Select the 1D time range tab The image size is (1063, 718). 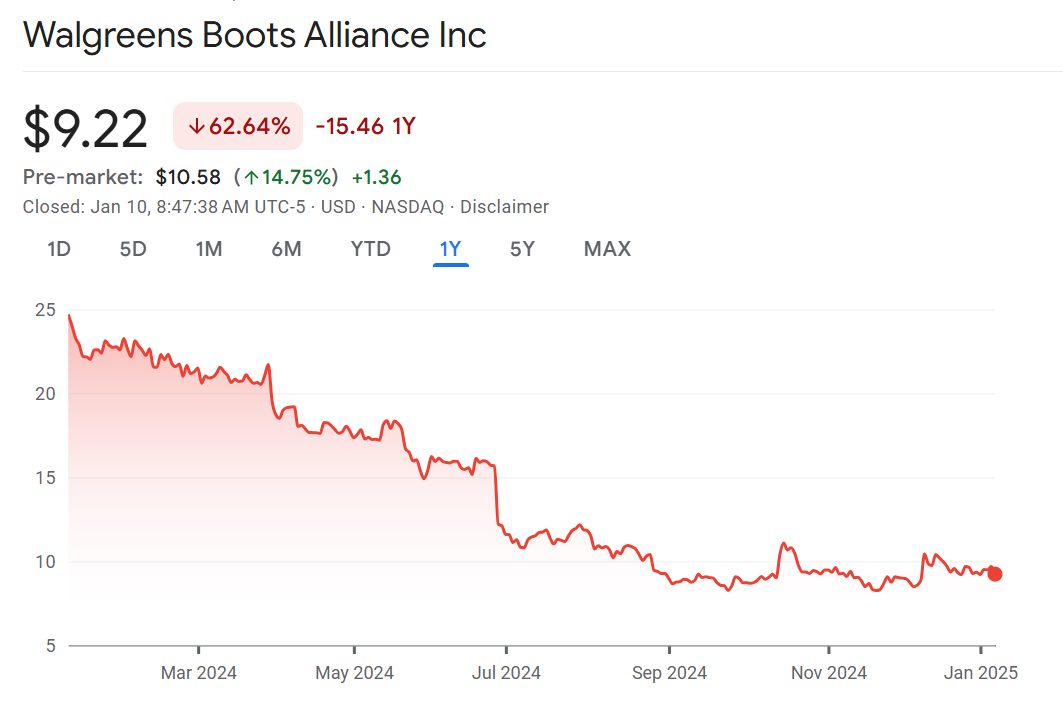[x=59, y=249]
